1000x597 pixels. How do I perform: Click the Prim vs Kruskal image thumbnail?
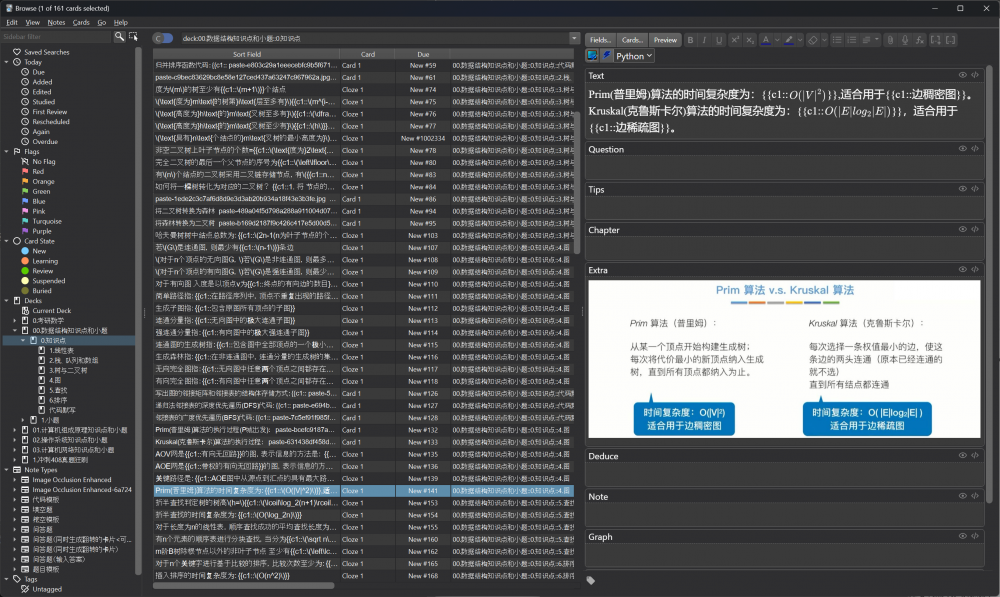784,359
